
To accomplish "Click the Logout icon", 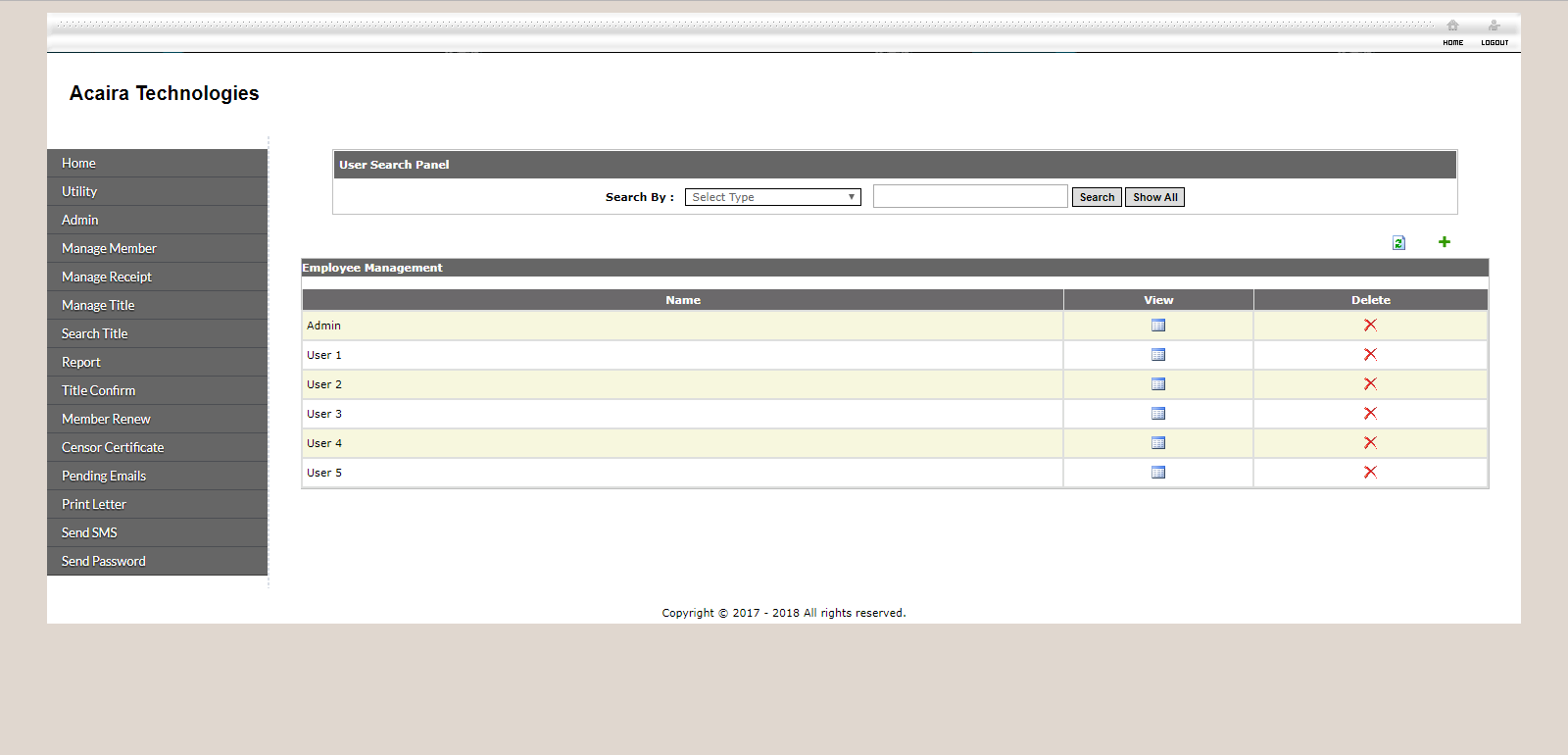I will click(x=1494, y=26).
